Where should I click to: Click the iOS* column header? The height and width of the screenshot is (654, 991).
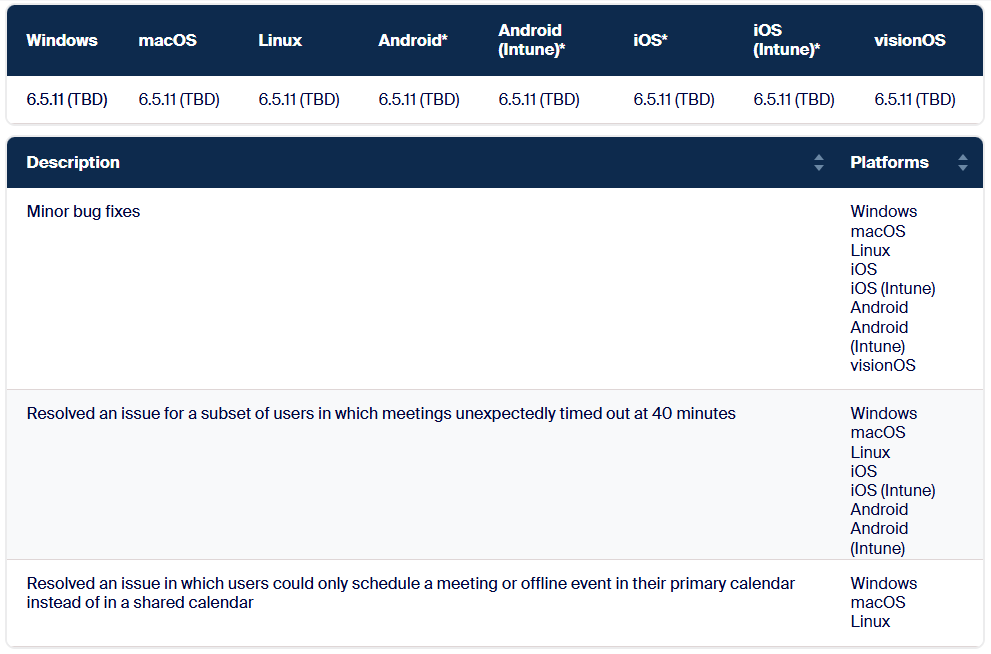coord(650,41)
